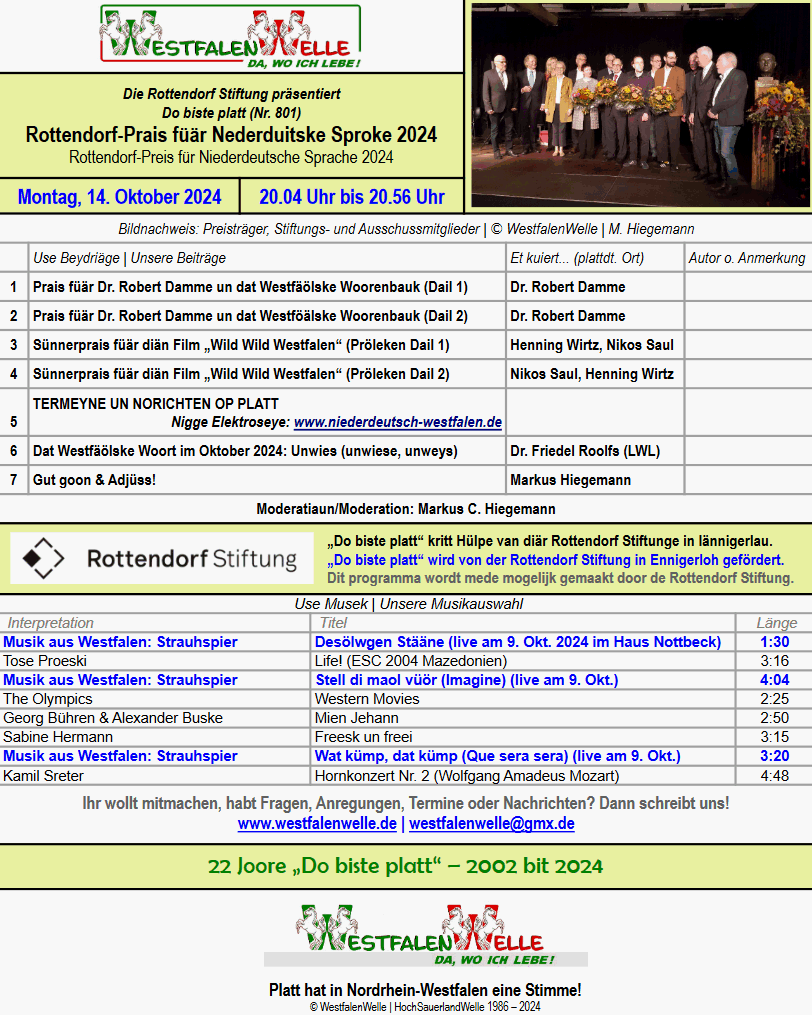The height and width of the screenshot is (1015, 812).
Task: Click the Rottendorf Stiftung logo
Action: tap(162, 558)
